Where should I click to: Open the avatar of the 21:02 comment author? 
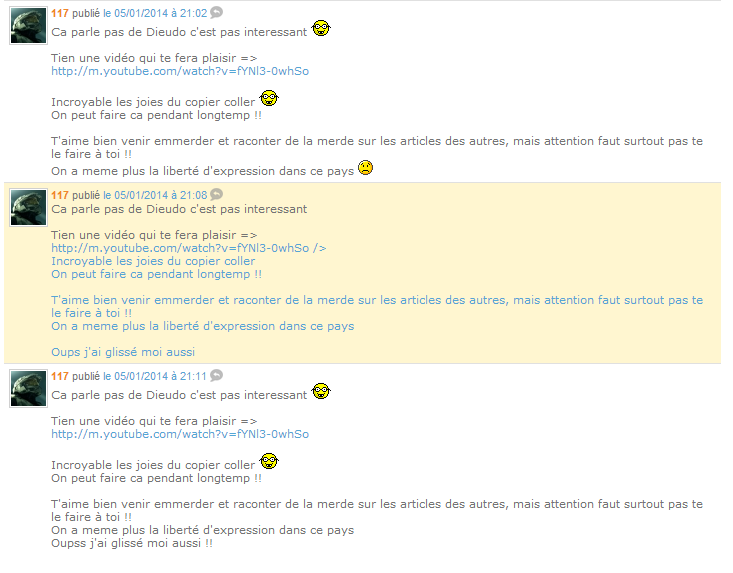(29, 26)
